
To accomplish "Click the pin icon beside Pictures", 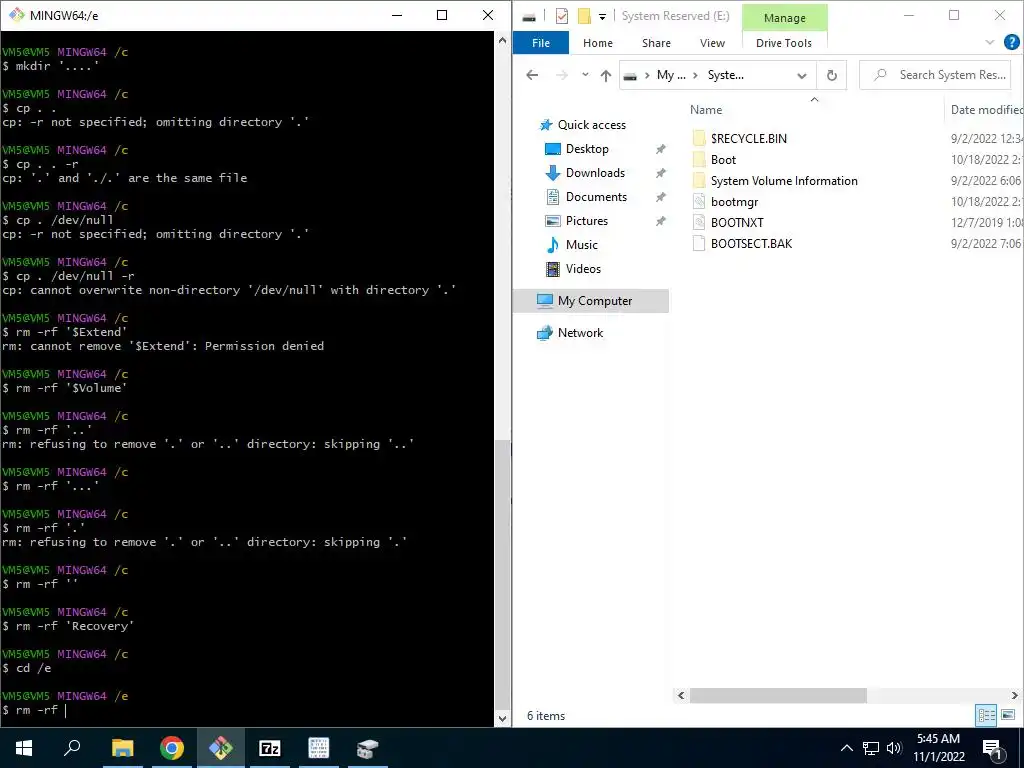I will 661,221.
